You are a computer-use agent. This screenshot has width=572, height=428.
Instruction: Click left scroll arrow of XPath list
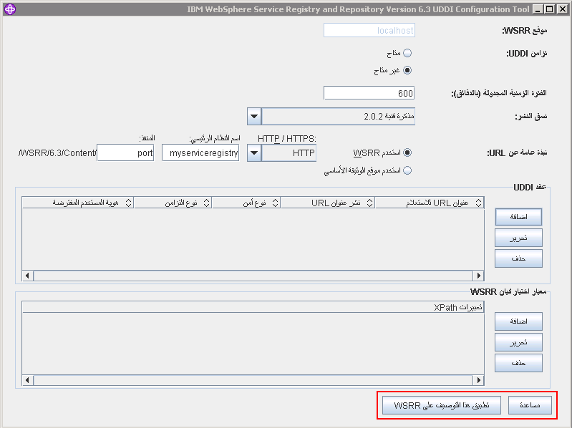pos(27,380)
